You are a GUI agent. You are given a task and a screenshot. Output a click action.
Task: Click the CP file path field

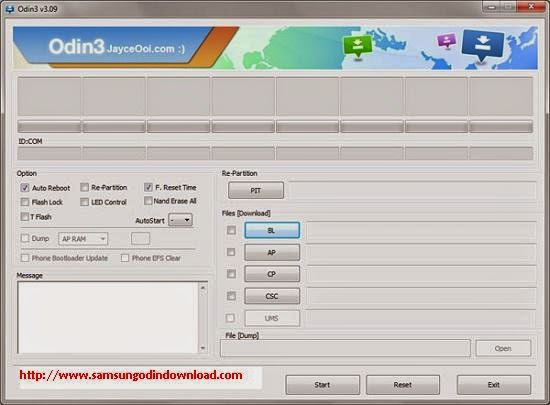coord(421,274)
